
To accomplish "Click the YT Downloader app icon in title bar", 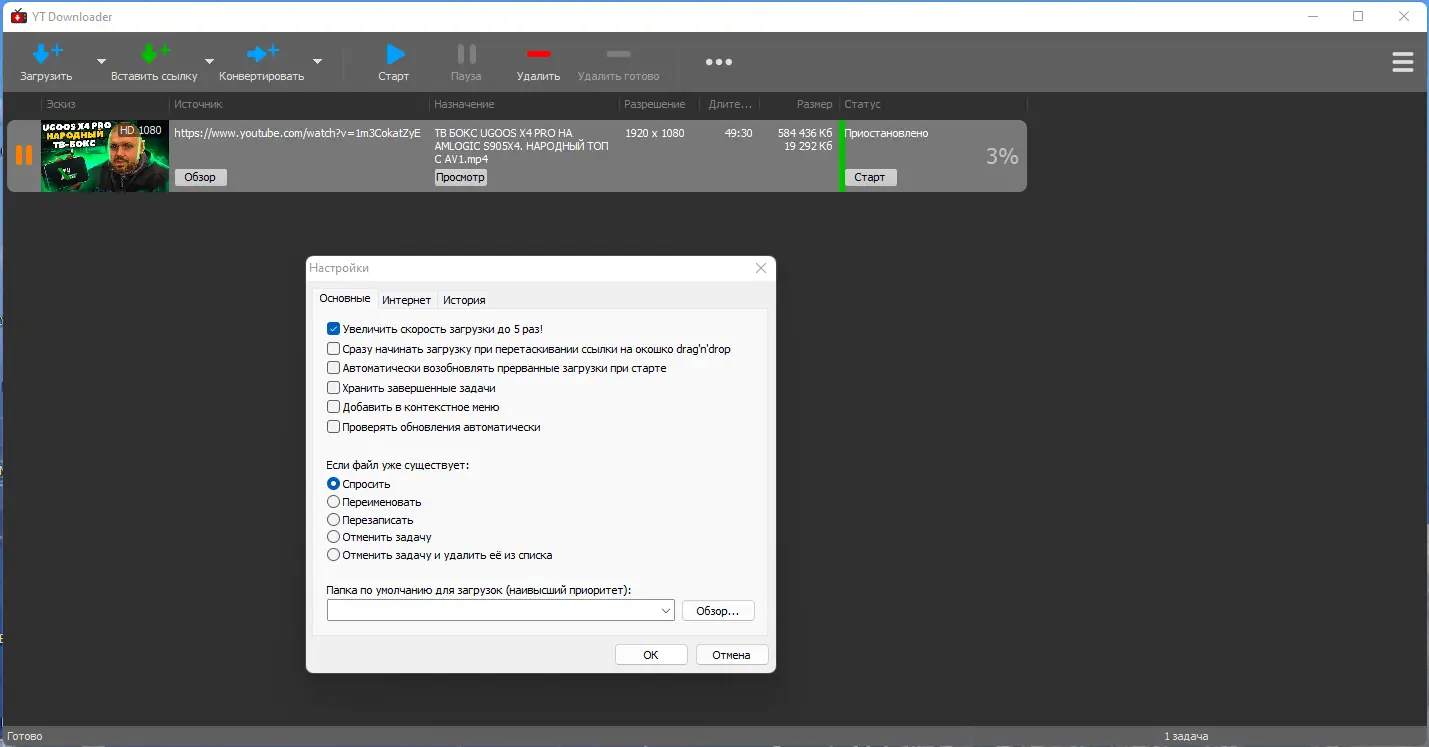I will click(x=18, y=16).
